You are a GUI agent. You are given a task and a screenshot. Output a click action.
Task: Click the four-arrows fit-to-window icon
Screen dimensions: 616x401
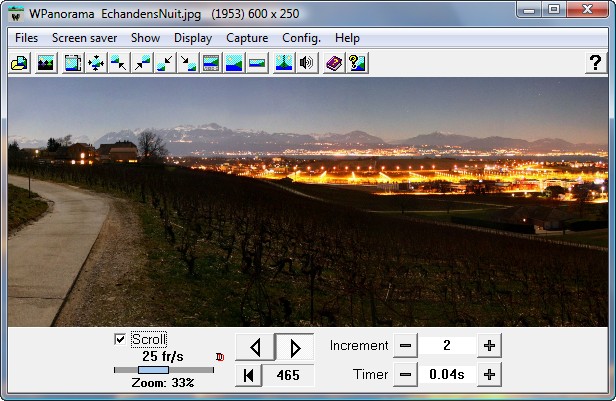(96, 63)
